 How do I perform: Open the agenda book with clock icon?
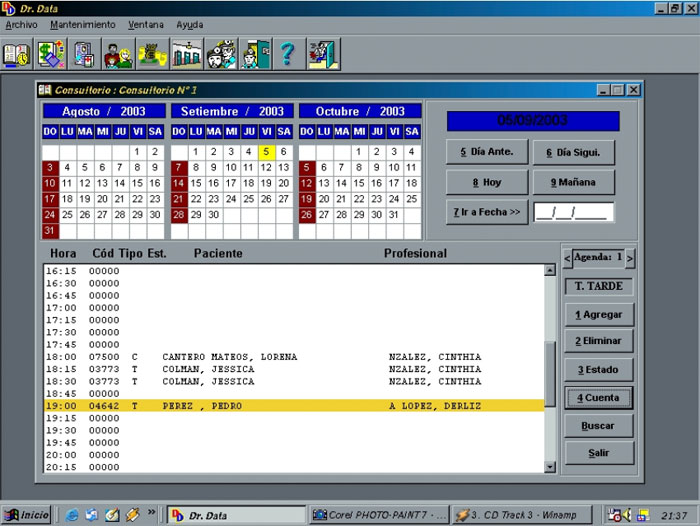coord(17,54)
